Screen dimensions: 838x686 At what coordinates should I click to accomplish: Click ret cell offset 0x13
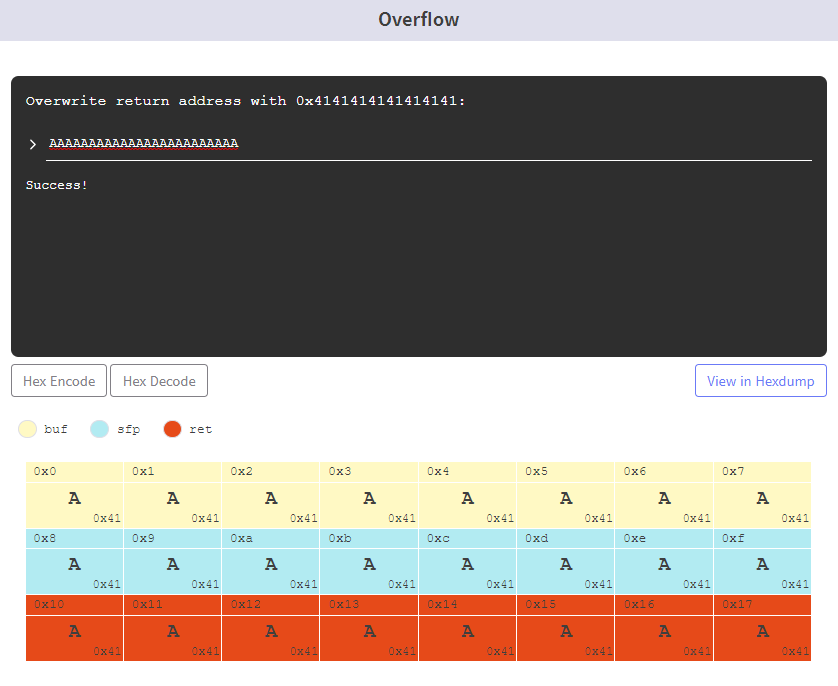click(x=369, y=628)
